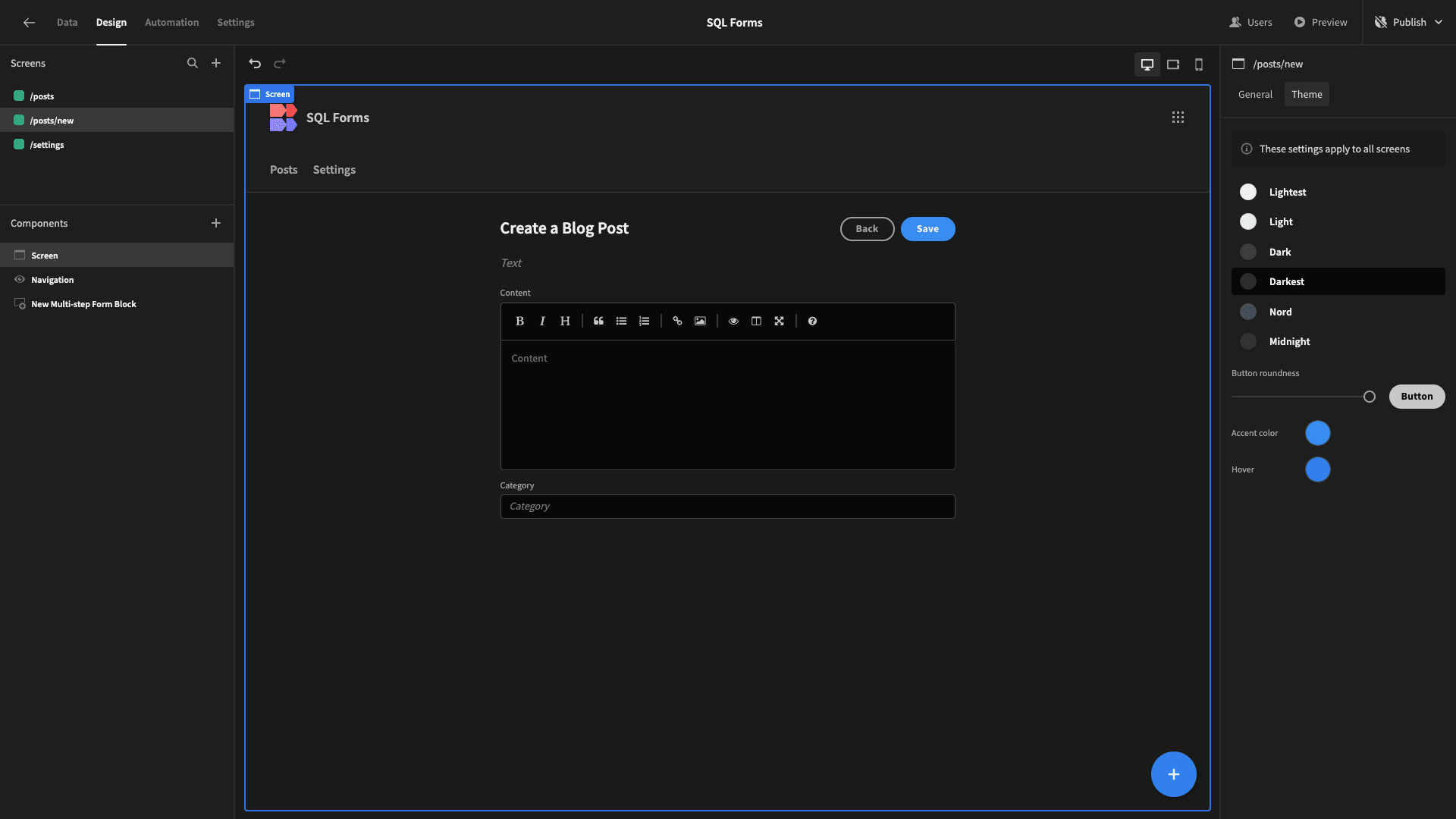Click the Back button near Create a Blog Post

pos(867,228)
